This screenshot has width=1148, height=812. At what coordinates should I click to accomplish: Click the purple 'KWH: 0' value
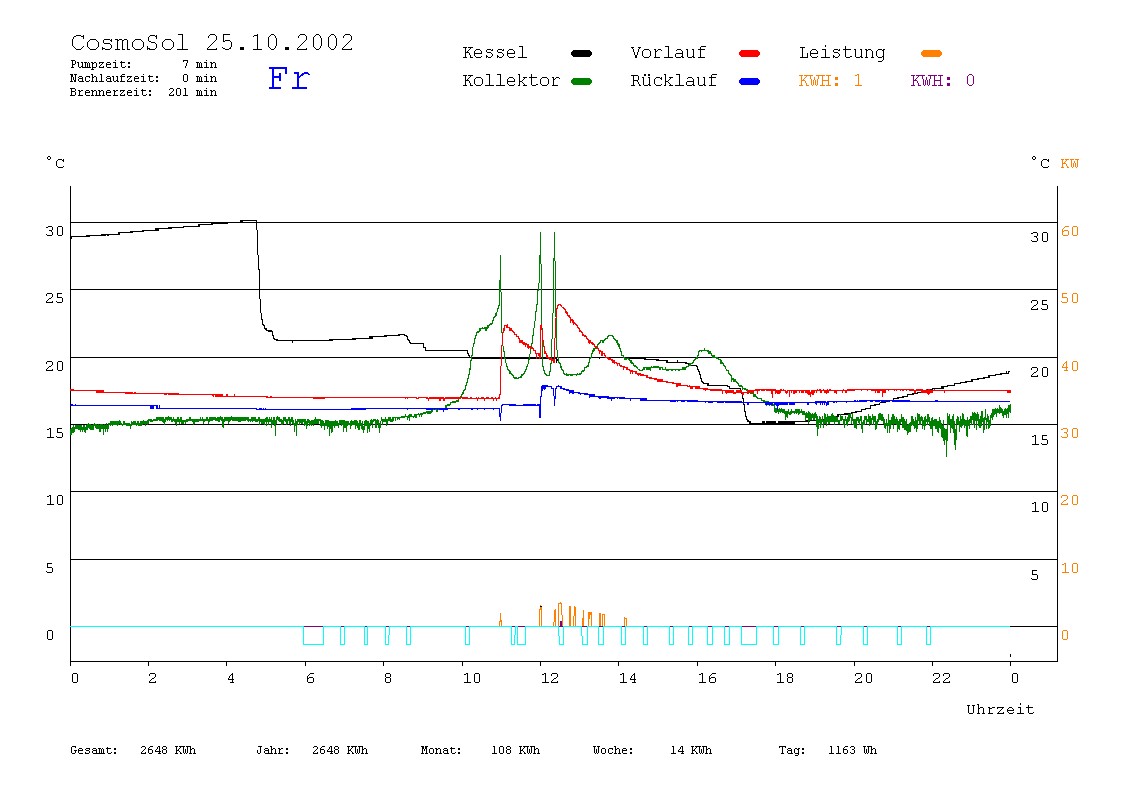(942, 81)
